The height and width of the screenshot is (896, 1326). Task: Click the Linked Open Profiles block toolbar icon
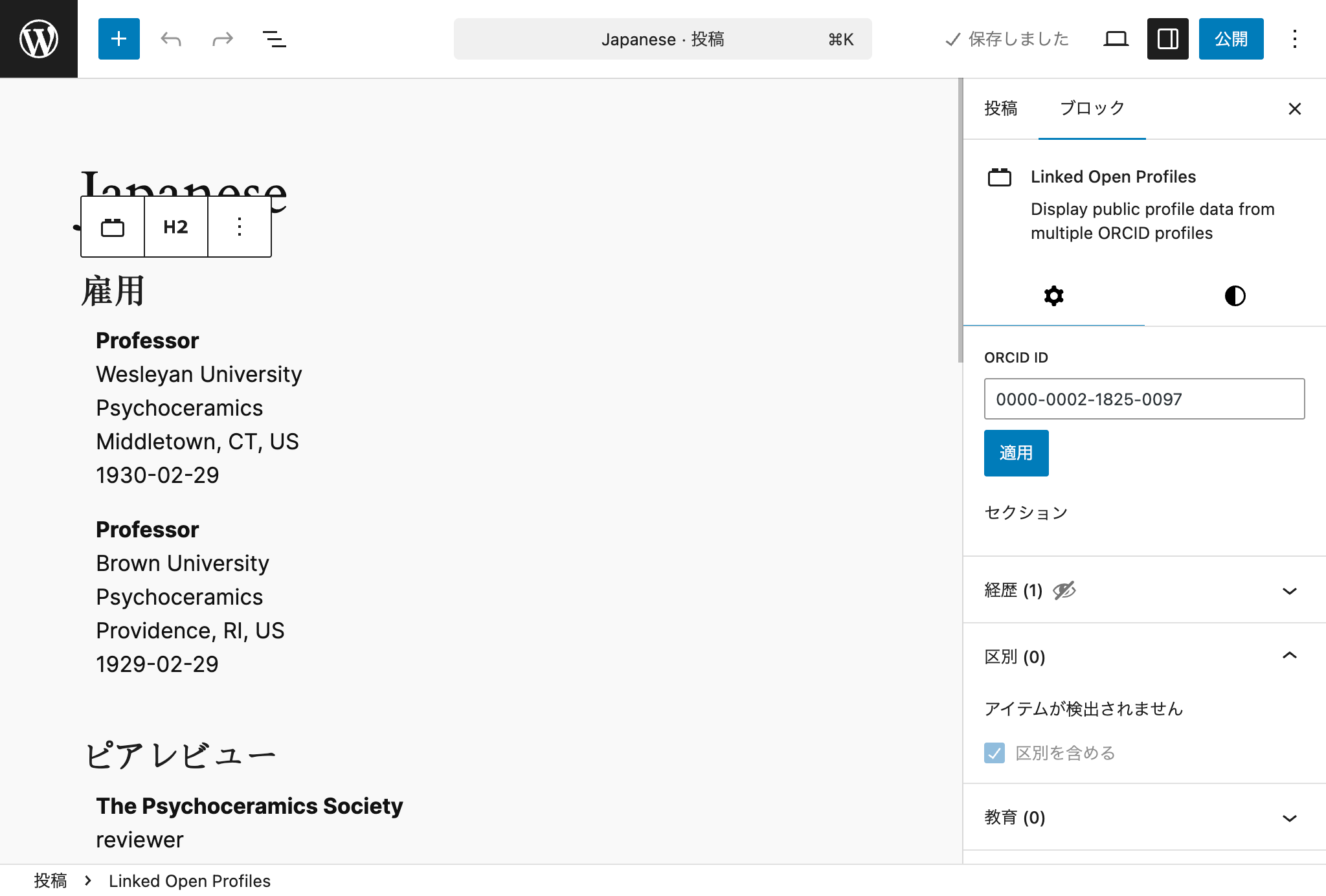113,227
